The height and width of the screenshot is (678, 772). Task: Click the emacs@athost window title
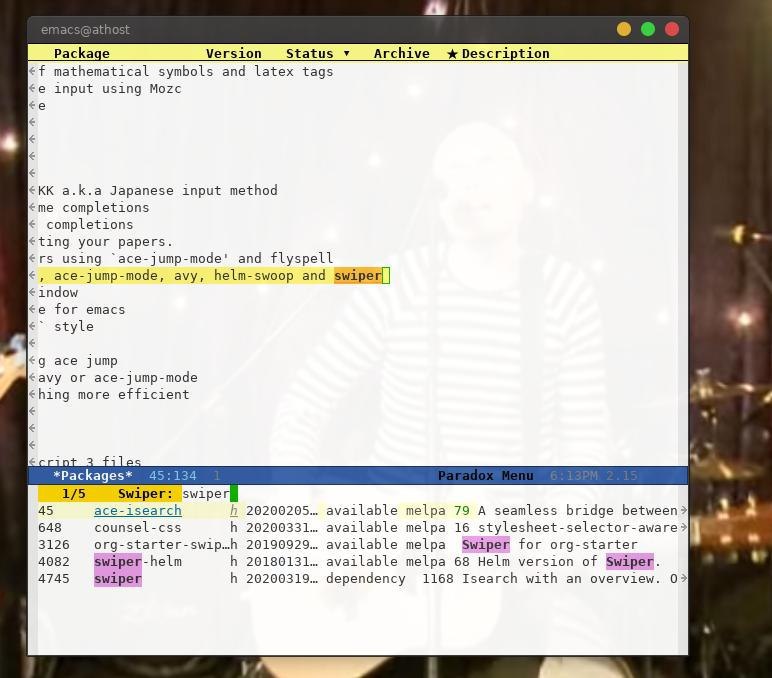pos(85,30)
